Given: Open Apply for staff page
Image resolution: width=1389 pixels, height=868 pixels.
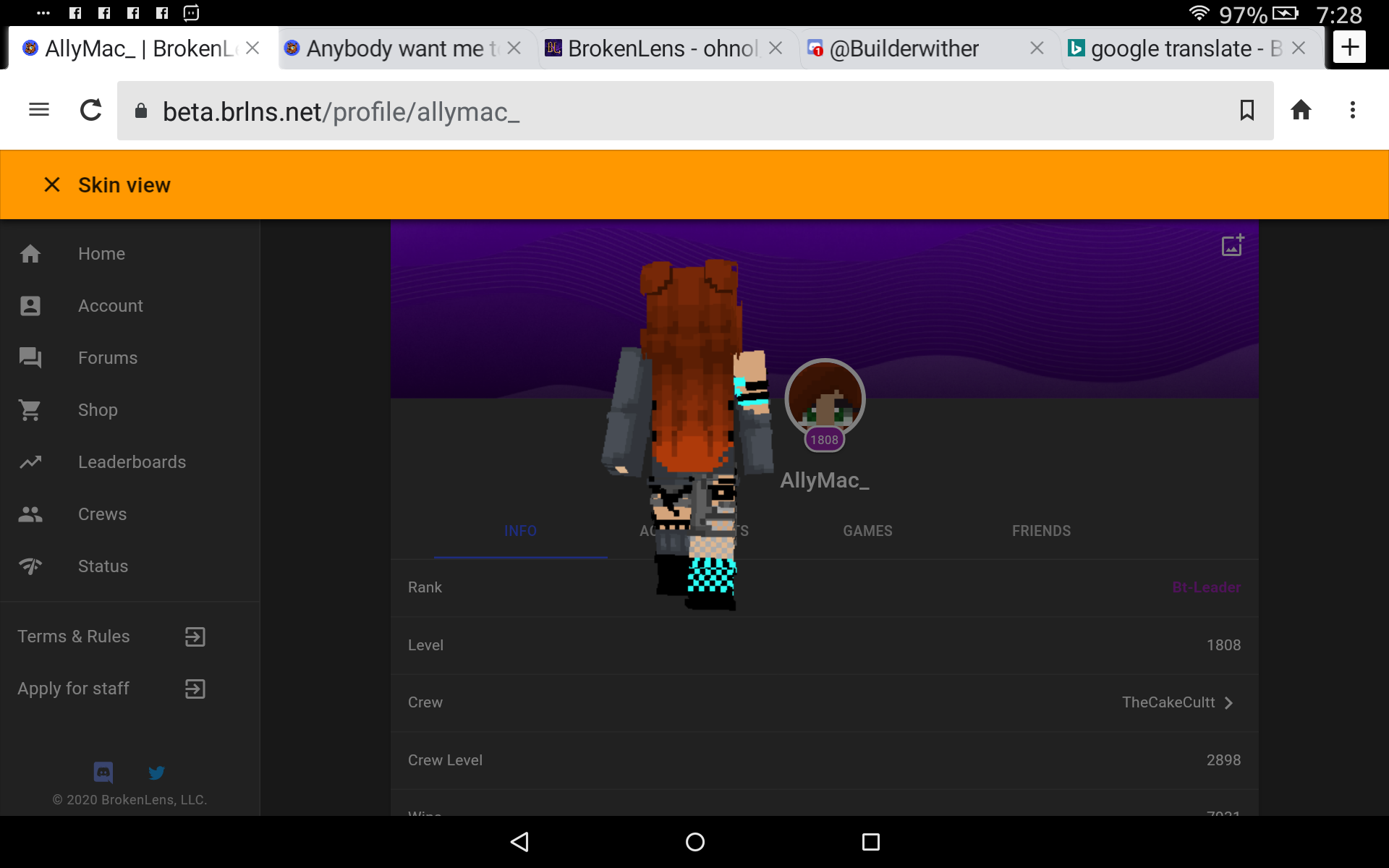Looking at the screenshot, I should coord(74,689).
